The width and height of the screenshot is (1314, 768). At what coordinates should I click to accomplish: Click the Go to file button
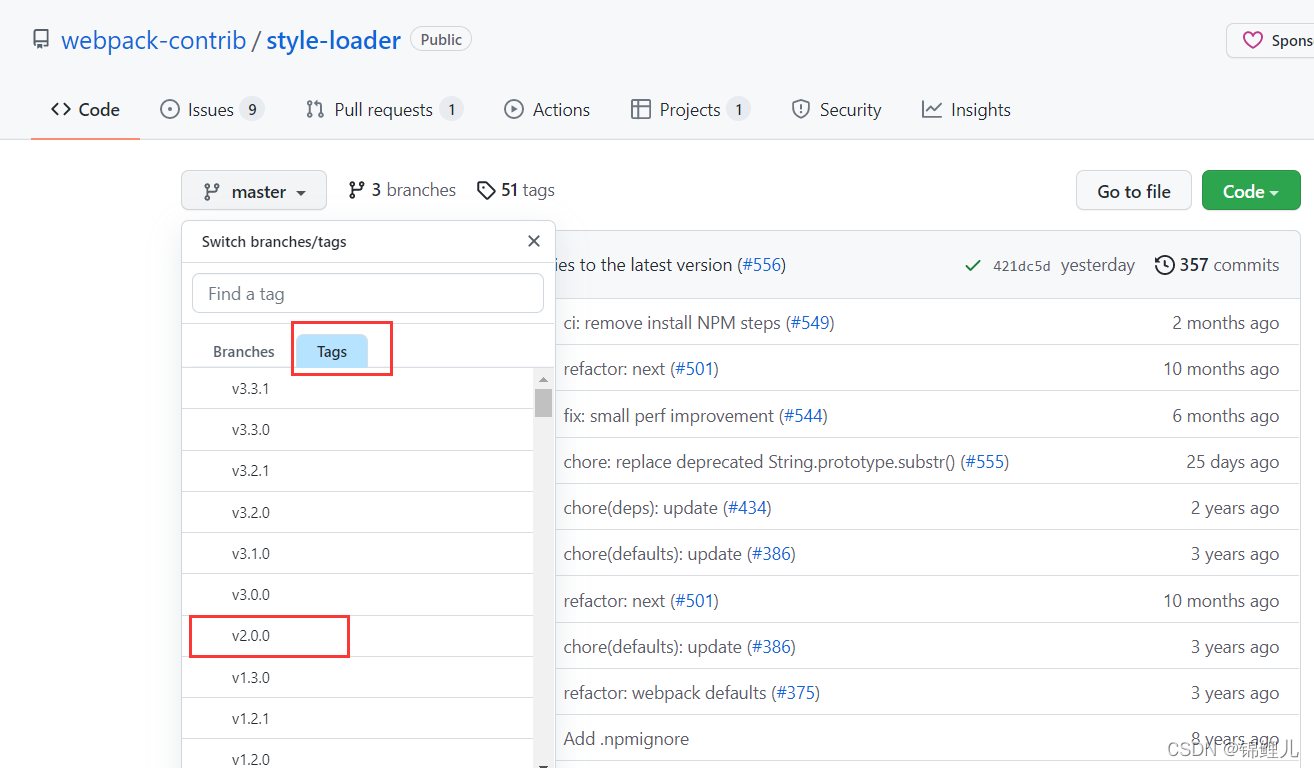point(1134,191)
